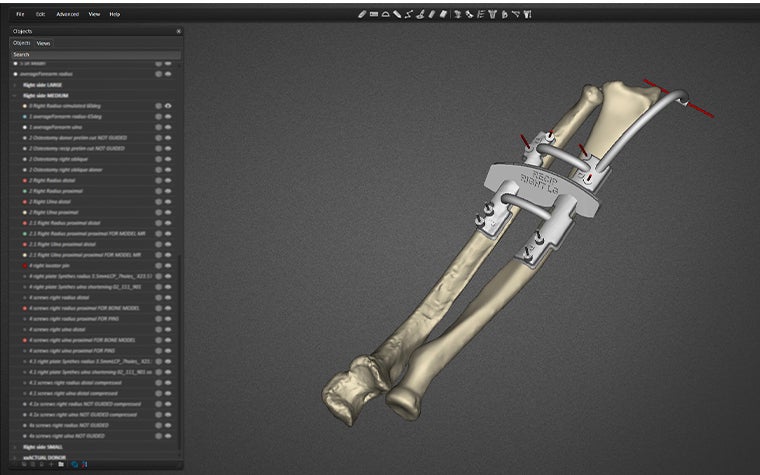This screenshot has width=760, height=475.
Task: Click the round icon on 4 right locator pin row
Action: 158,266
